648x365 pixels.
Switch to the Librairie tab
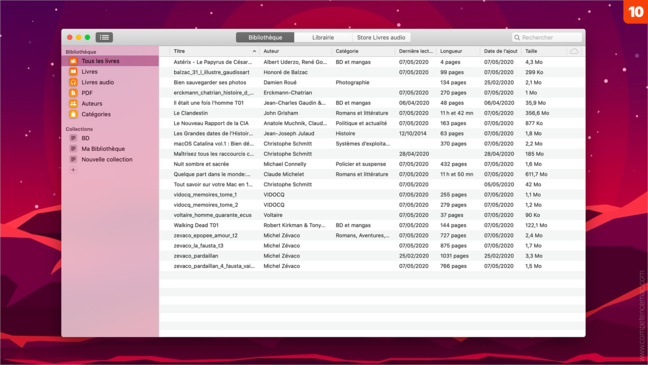(323, 37)
